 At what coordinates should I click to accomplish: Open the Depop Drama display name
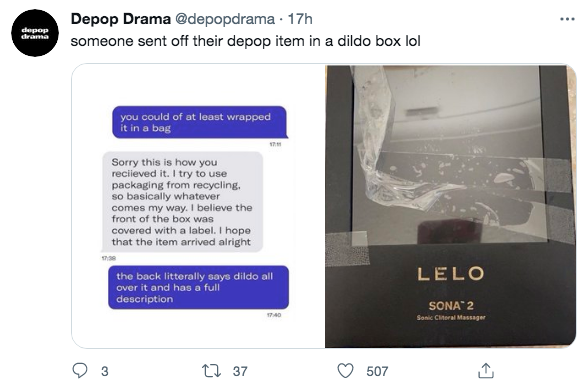pos(121,19)
